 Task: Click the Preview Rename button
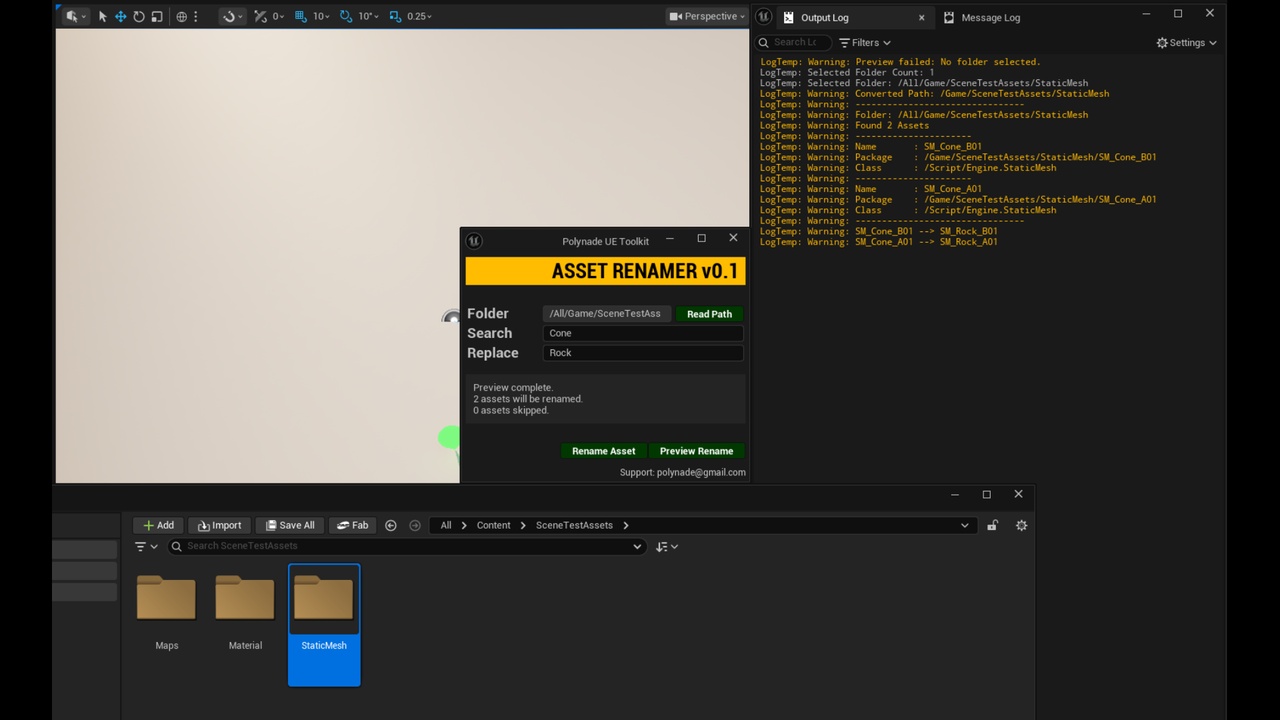(696, 451)
